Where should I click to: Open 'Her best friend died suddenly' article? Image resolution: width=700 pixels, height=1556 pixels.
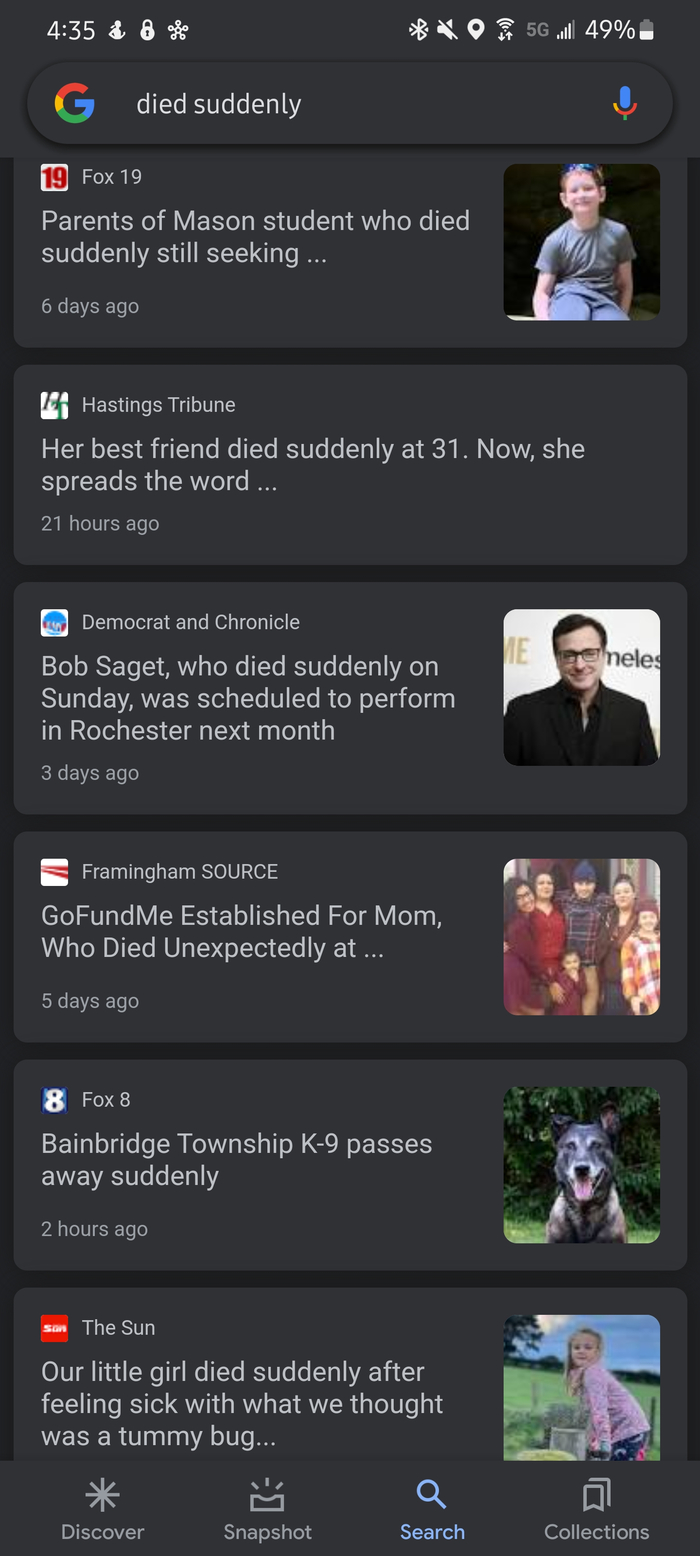click(312, 465)
